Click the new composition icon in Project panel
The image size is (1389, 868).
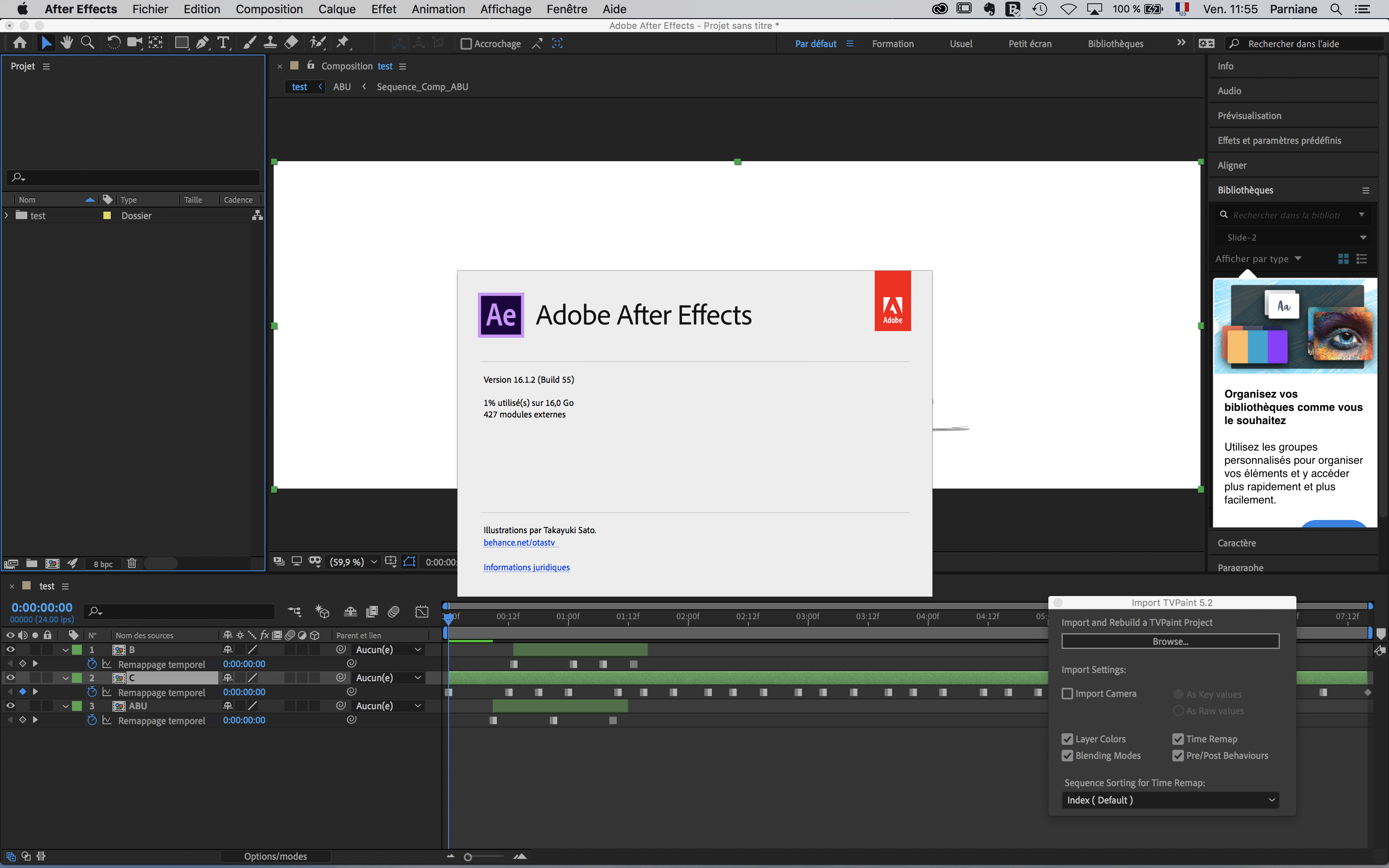click(x=52, y=563)
